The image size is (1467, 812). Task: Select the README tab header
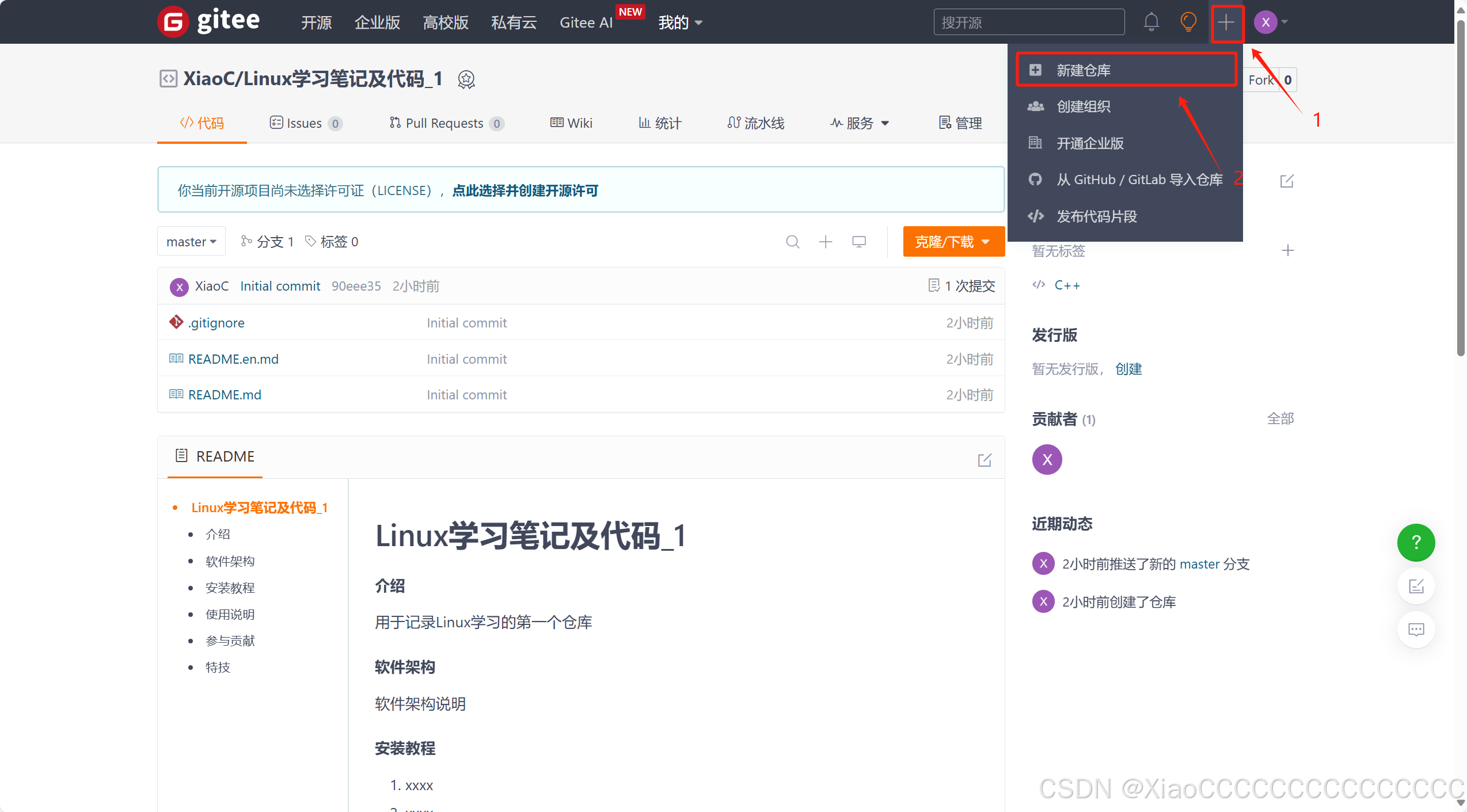[x=215, y=456]
